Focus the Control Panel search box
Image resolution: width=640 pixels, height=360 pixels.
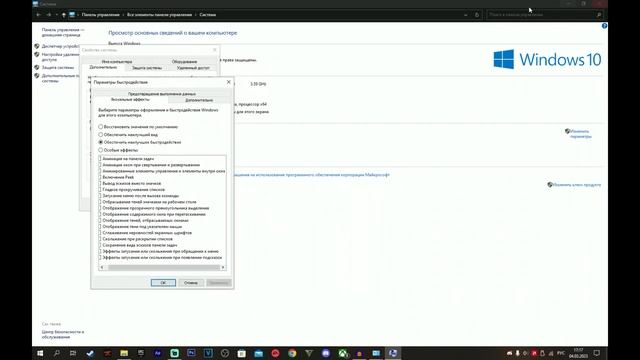[x=544, y=15]
